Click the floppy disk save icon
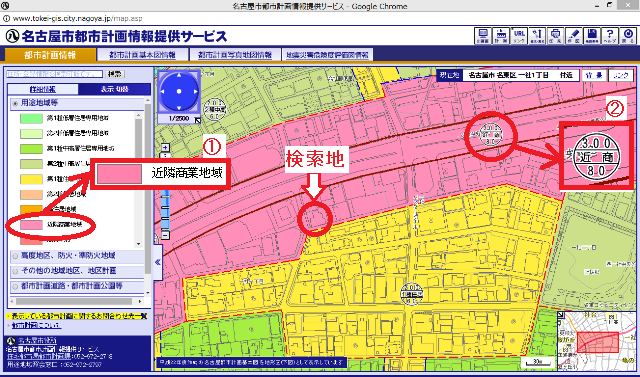The image size is (640, 377). [591, 36]
